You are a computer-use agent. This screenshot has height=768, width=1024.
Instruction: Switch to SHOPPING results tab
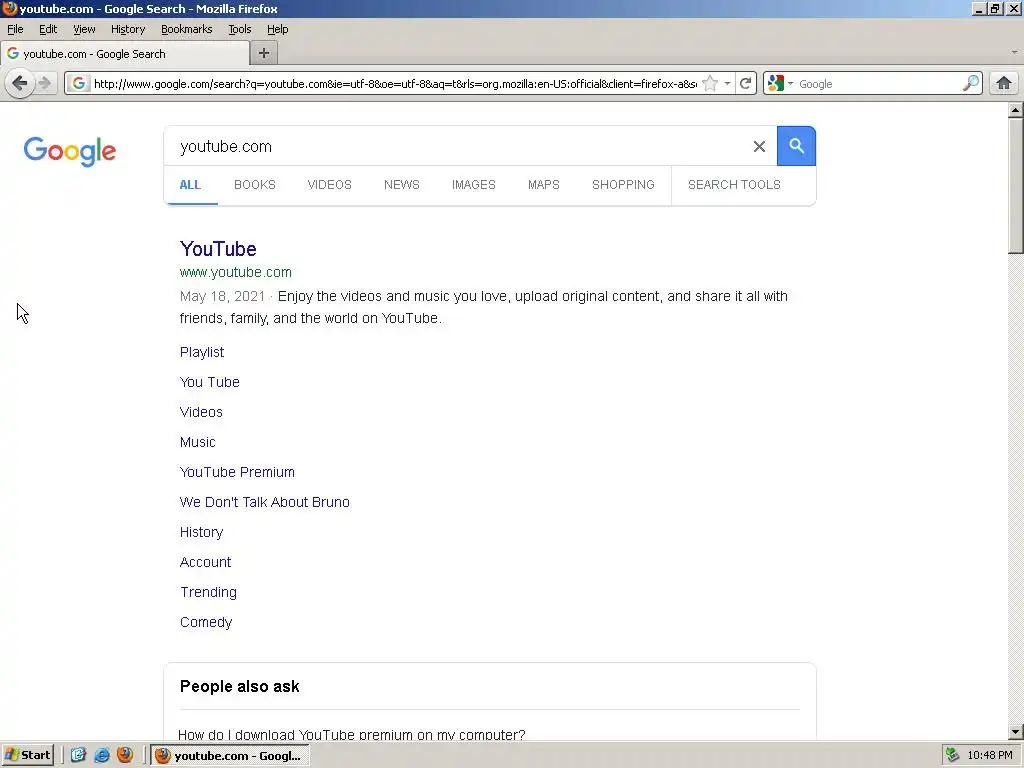point(623,185)
